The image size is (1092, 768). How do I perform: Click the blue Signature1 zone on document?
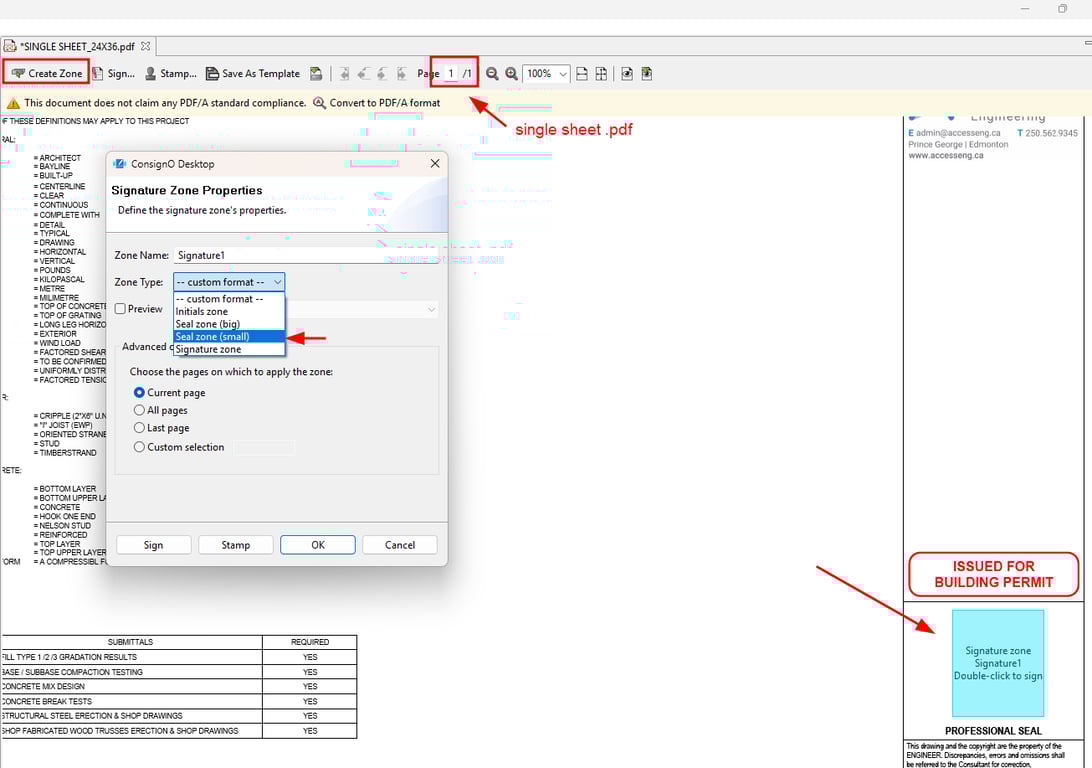pyautogui.click(x=998, y=663)
